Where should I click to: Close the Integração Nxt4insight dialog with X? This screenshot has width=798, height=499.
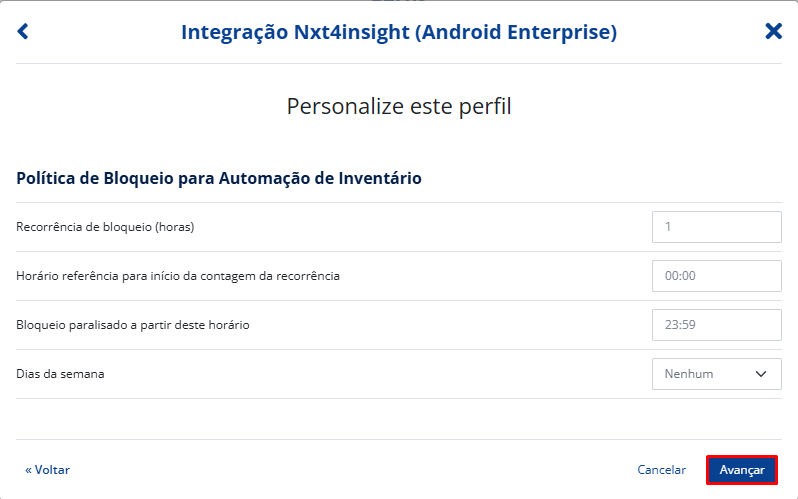773,32
